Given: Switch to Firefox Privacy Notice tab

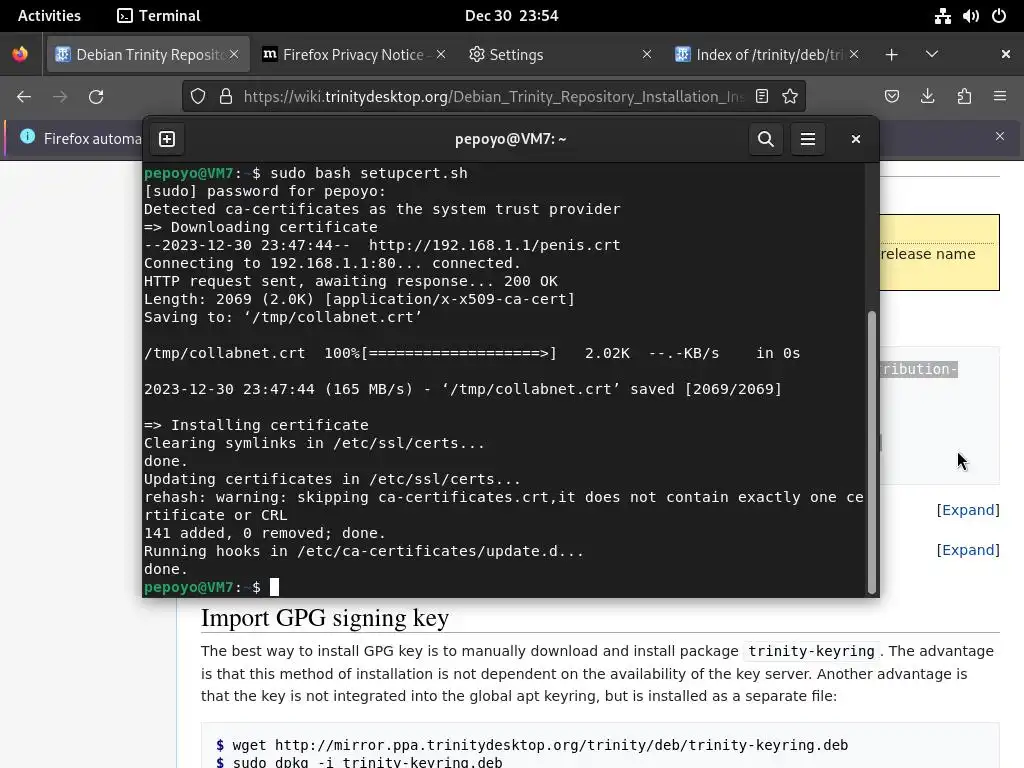Looking at the screenshot, I should click(x=353, y=55).
